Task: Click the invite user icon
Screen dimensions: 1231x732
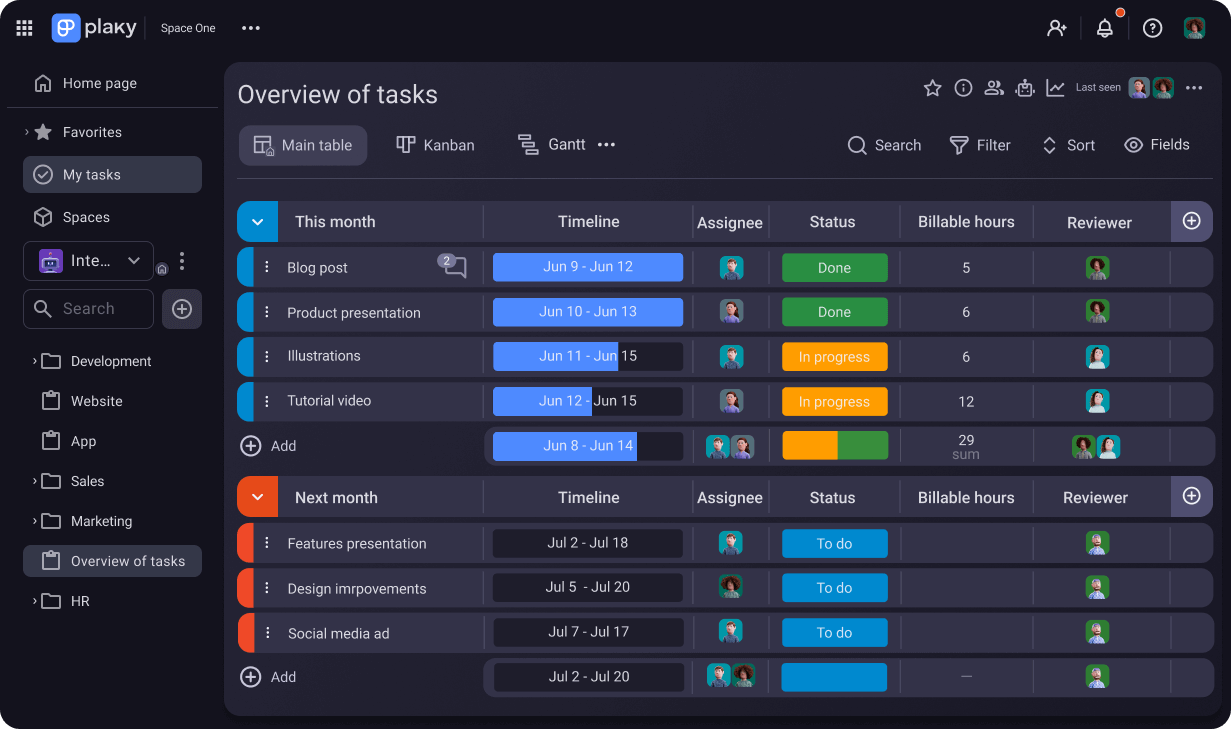Action: coord(1057,27)
